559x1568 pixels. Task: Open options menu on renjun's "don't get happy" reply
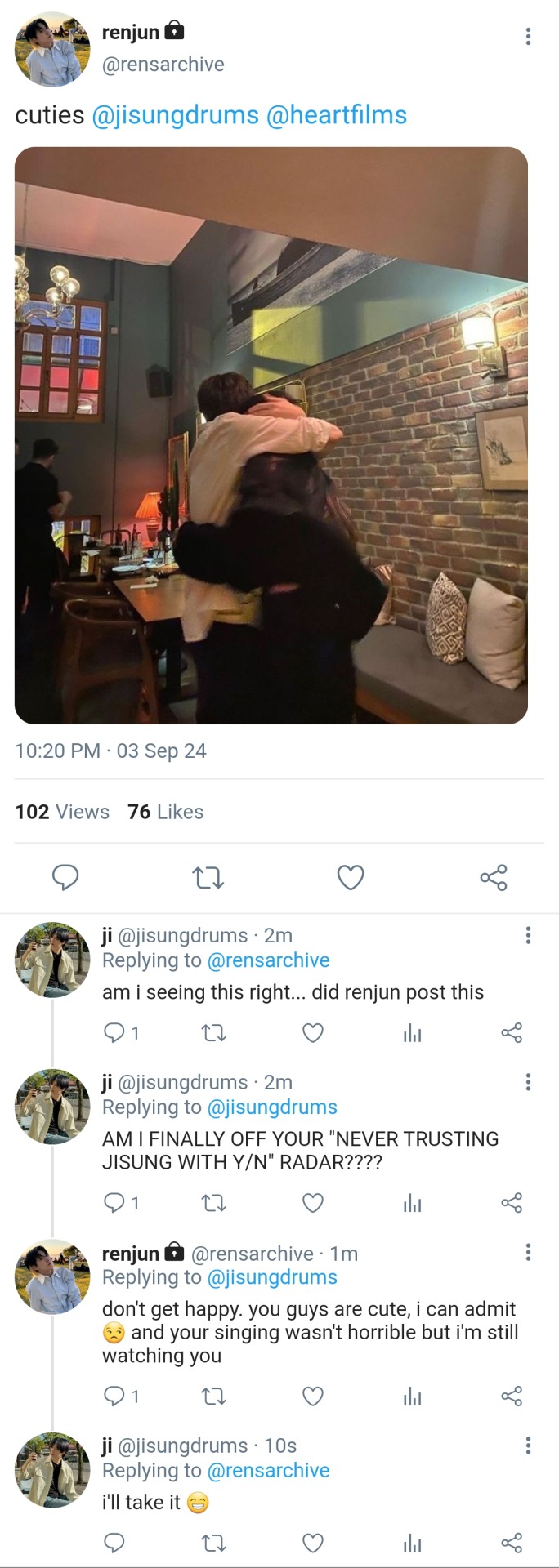(x=528, y=1253)
